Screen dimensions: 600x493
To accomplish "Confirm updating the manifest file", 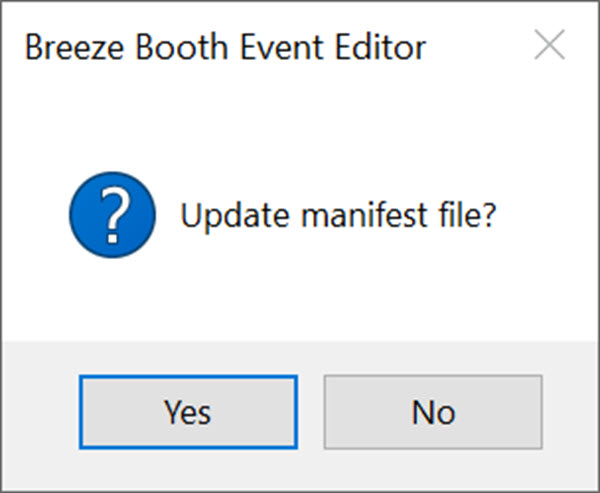I will [188, 412].
